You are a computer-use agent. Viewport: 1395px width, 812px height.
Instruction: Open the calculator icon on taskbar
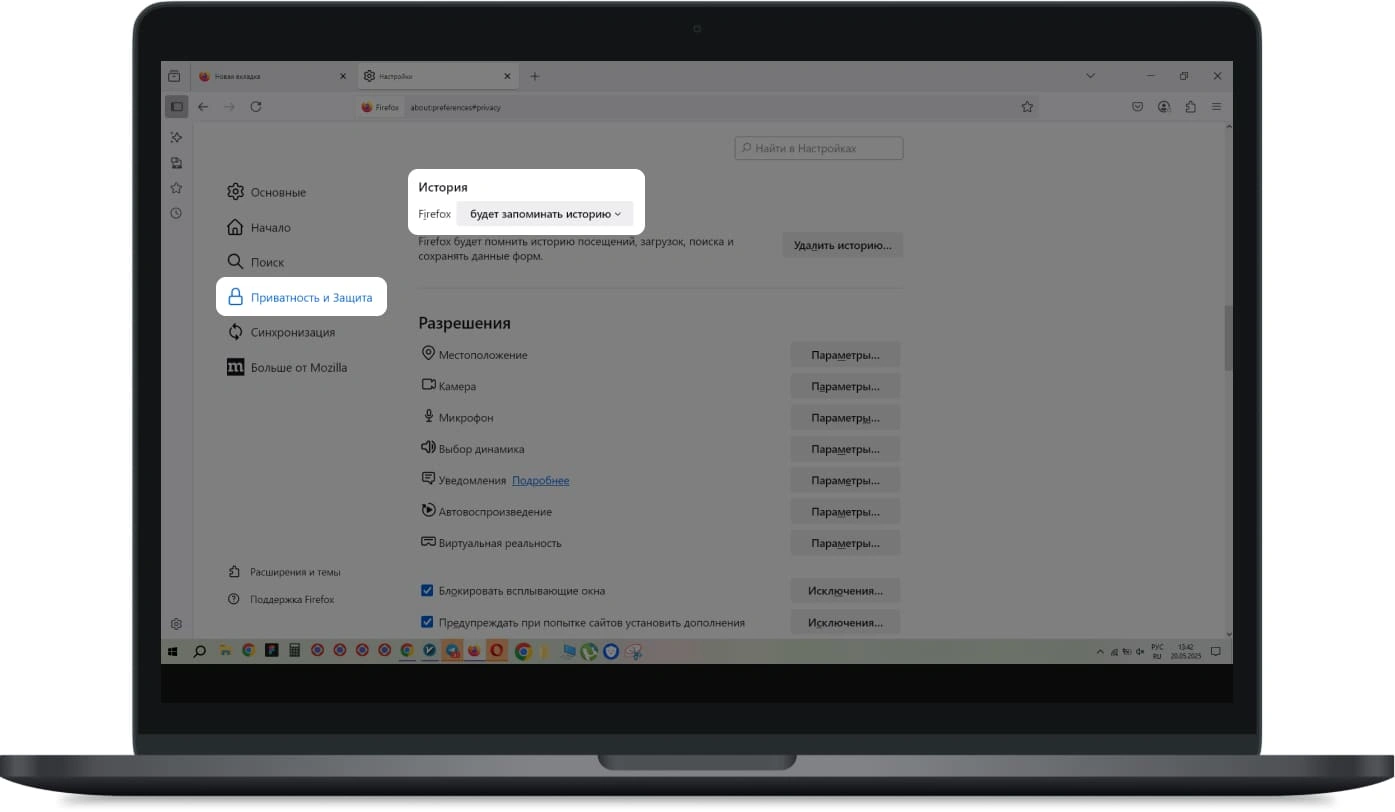pos(294,650)
